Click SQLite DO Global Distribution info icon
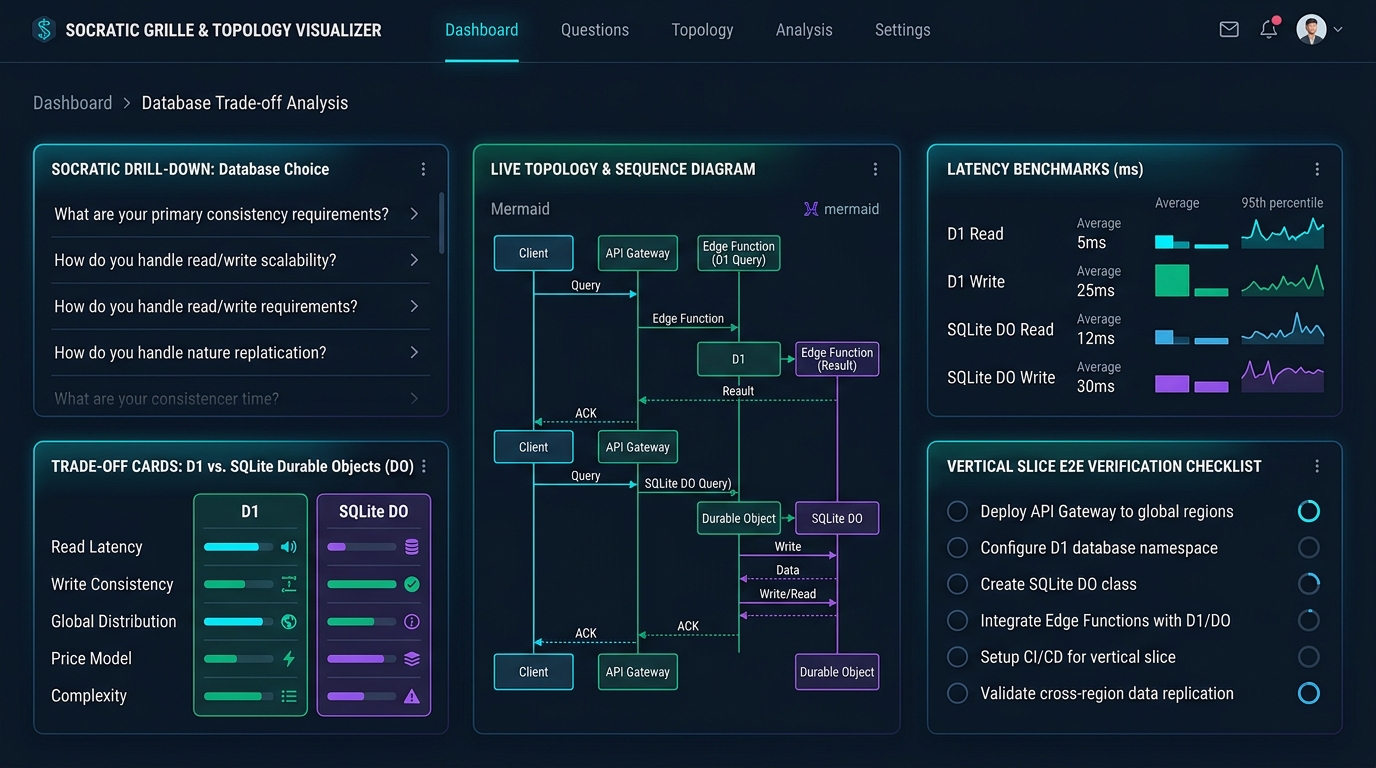Image resolution: width=1376 pixels, height=768 pixels. pyautogui.click(x=412, y=621)
